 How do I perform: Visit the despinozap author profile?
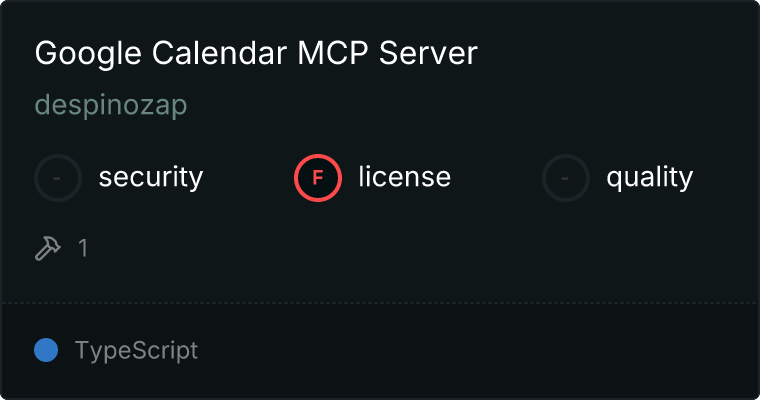point(111,105)
